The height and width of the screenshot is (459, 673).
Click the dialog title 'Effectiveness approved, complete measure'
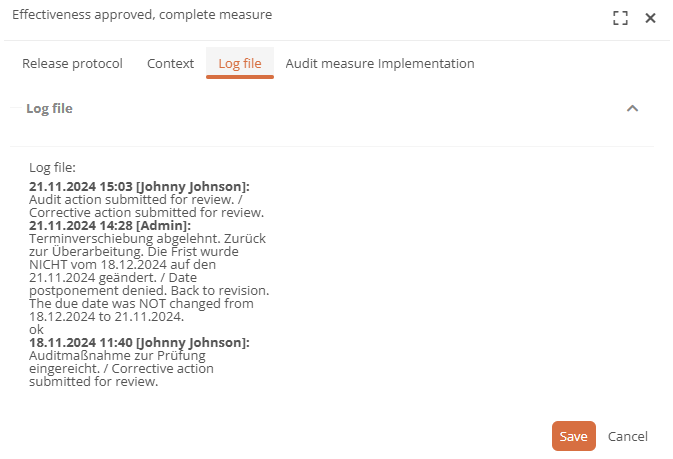coord(141,15)
